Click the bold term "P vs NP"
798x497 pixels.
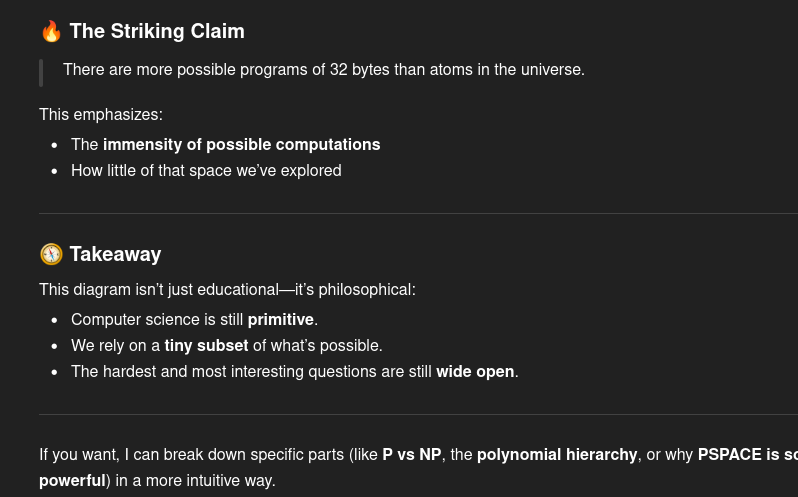tap(411, 455)
